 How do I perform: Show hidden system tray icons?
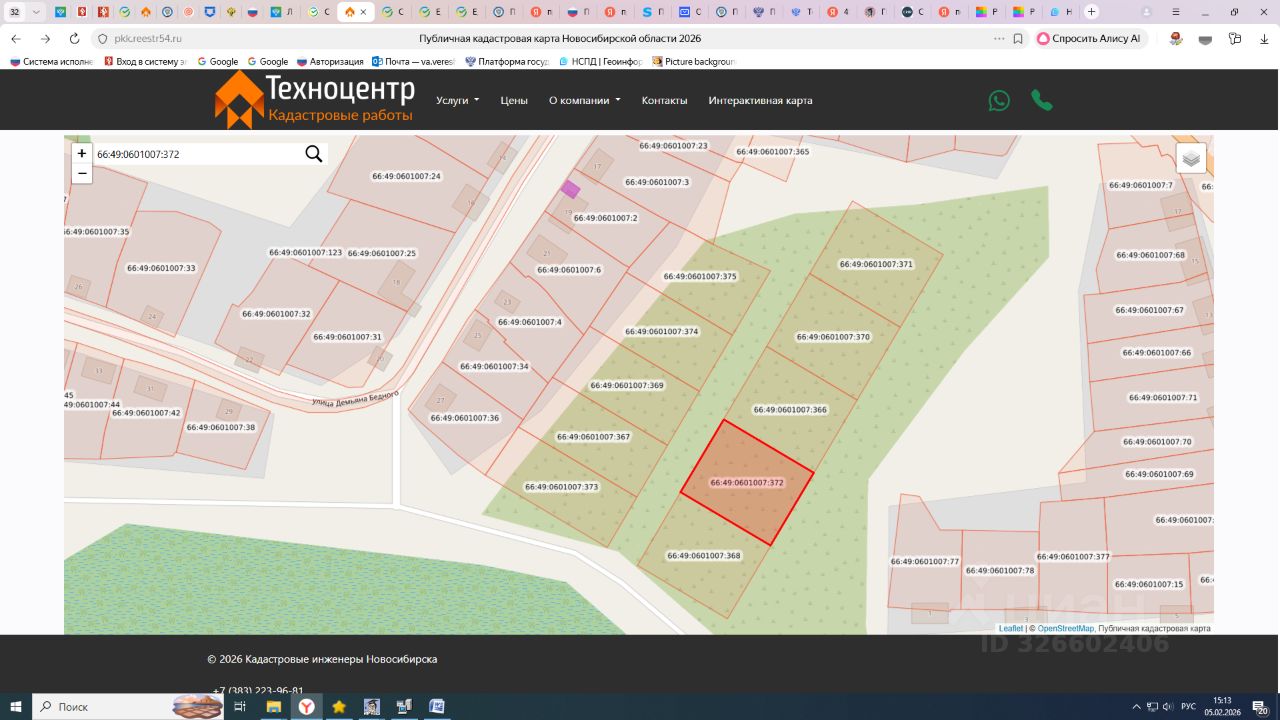(x=1136, y=706)
